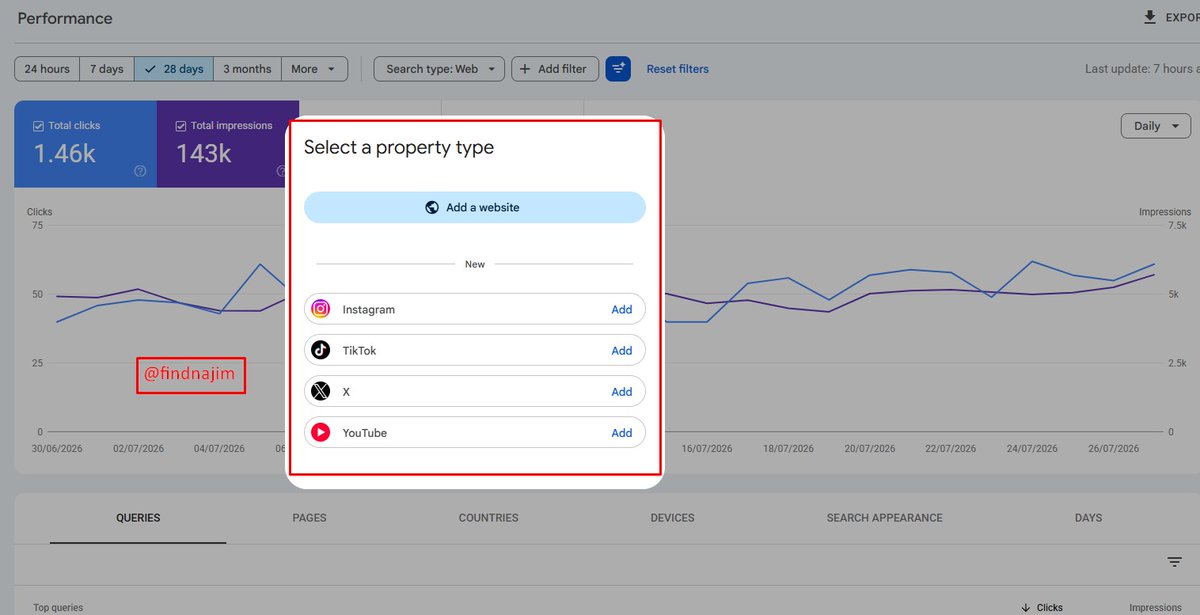Click Add next to TikTok
Image resolution: width=1200 pixels, height=615 pixels.
(x=622, y=350)
